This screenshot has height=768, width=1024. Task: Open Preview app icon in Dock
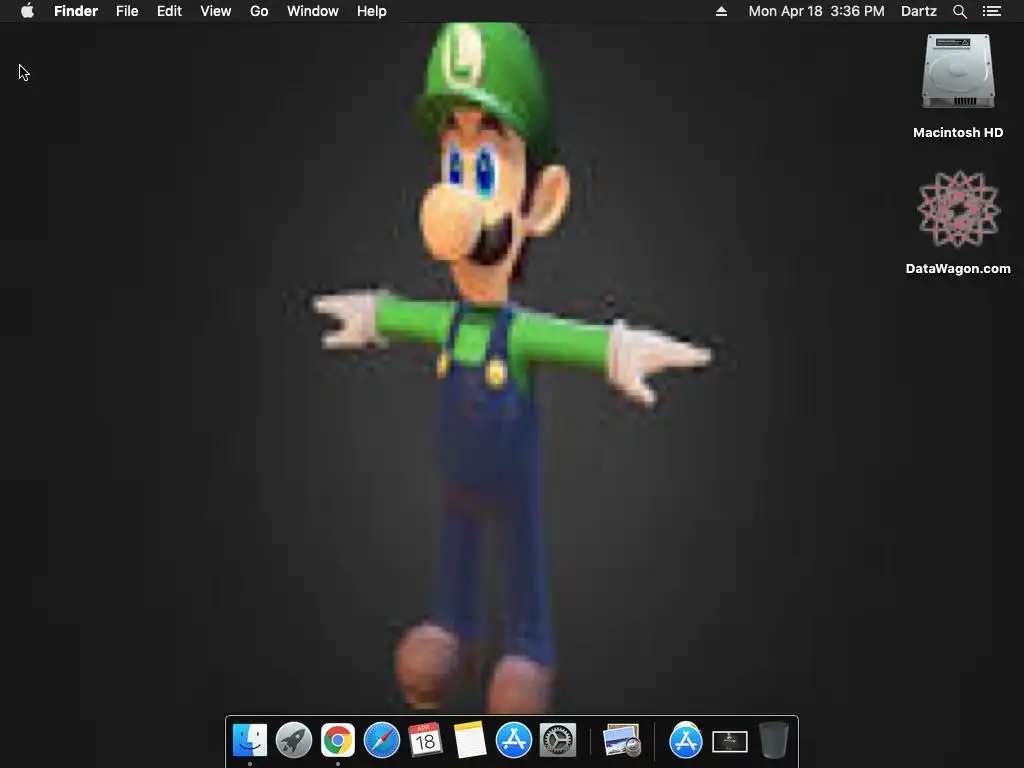pyautogui.click(x=621, y=740)
